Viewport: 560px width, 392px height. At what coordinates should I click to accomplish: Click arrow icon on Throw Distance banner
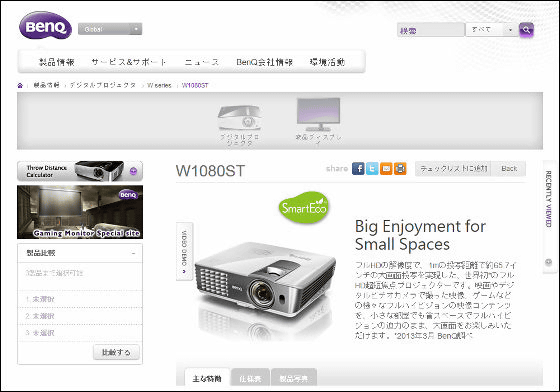133,171
